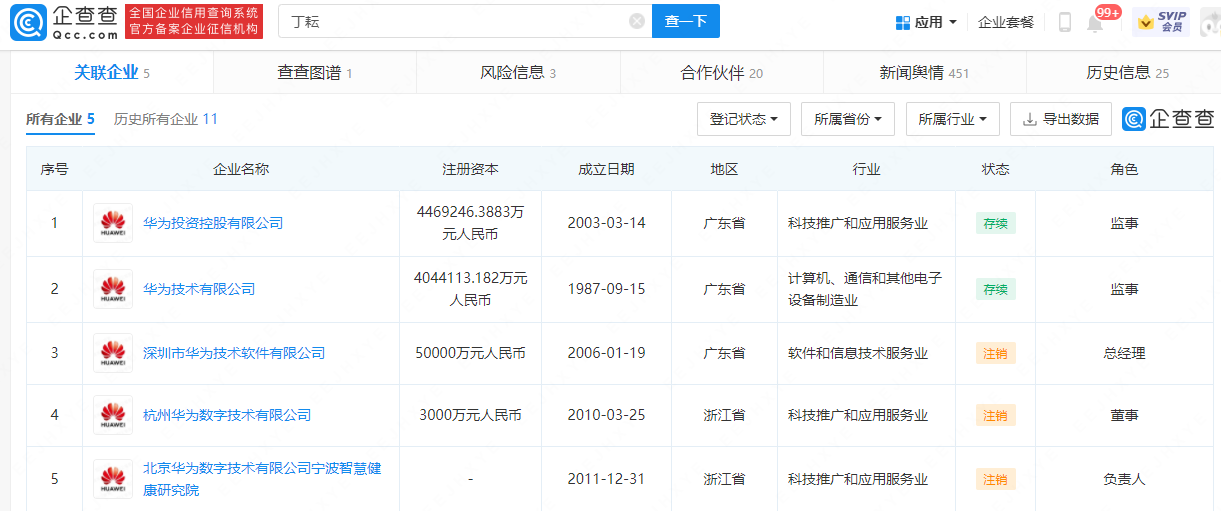1221x511 pixels.
Task: Click Huawei logo of 杭州华为数字技术有限公司
Action: click(x=113, y=415)
